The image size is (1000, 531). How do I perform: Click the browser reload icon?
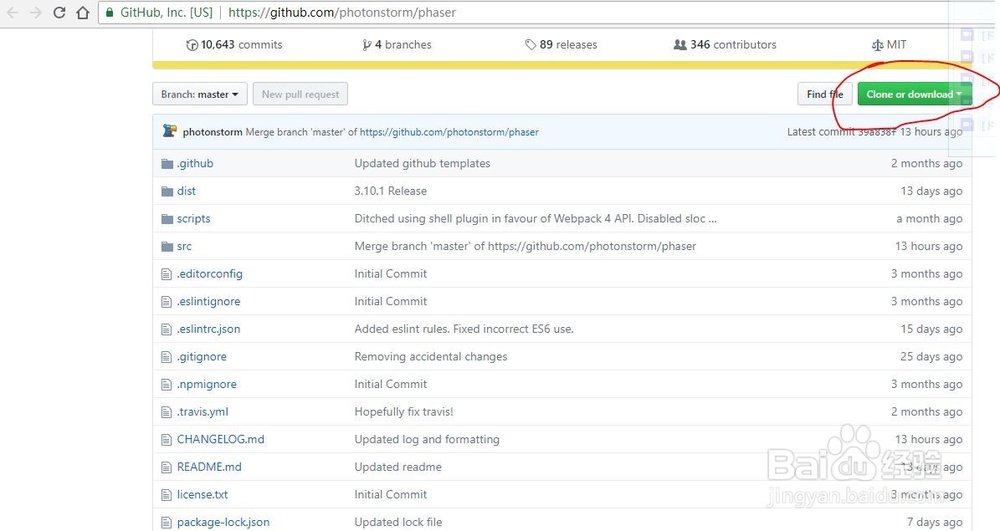coord(59,13)
